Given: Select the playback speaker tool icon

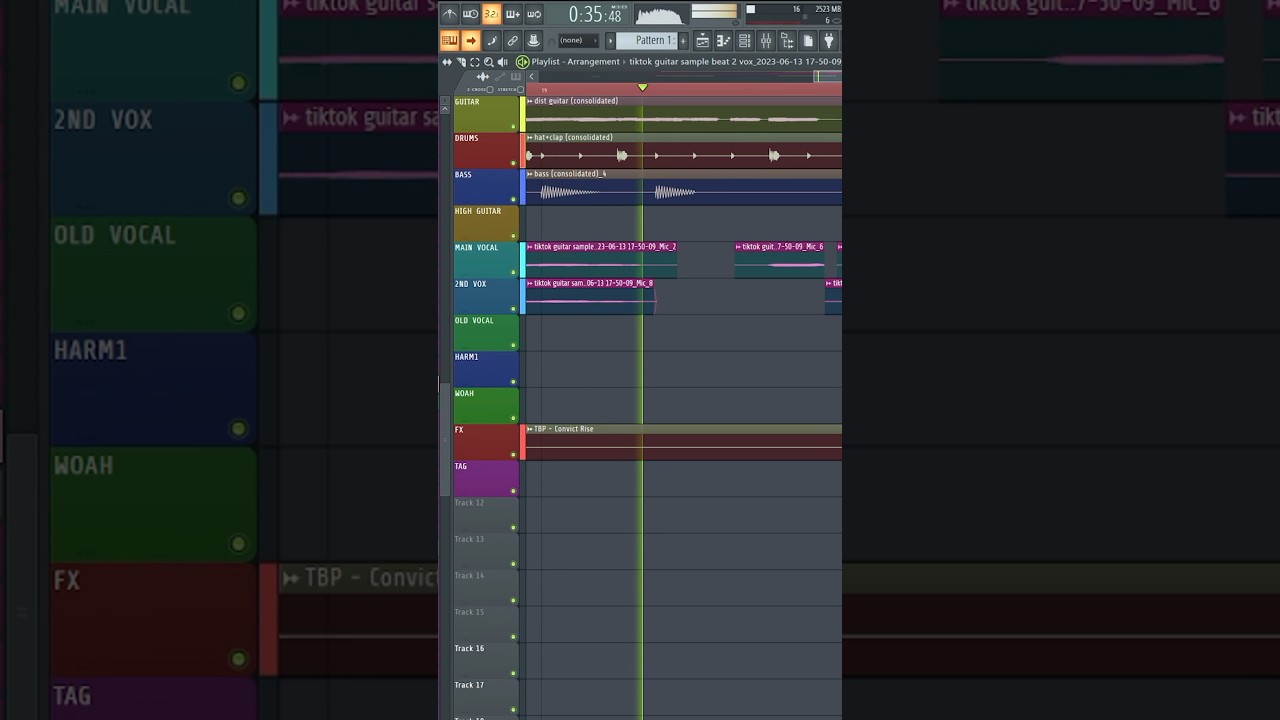Looking at the screenshot, I should [x=503, y=62].
